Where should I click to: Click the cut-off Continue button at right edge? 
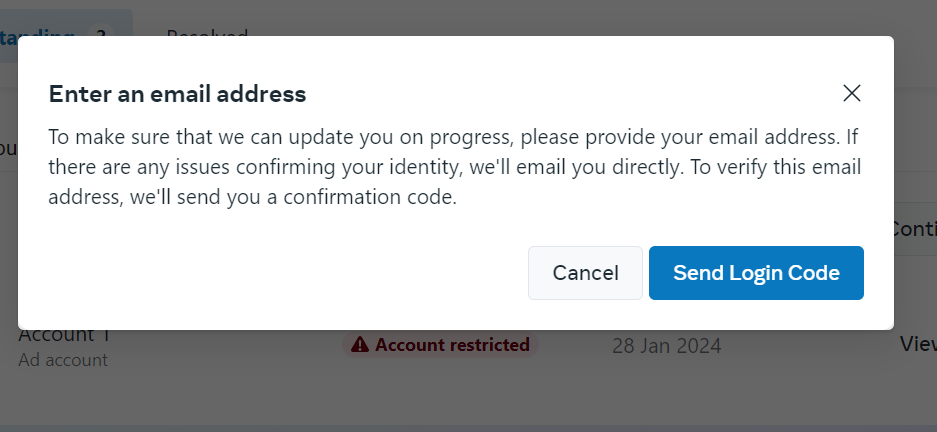point(913,229)
